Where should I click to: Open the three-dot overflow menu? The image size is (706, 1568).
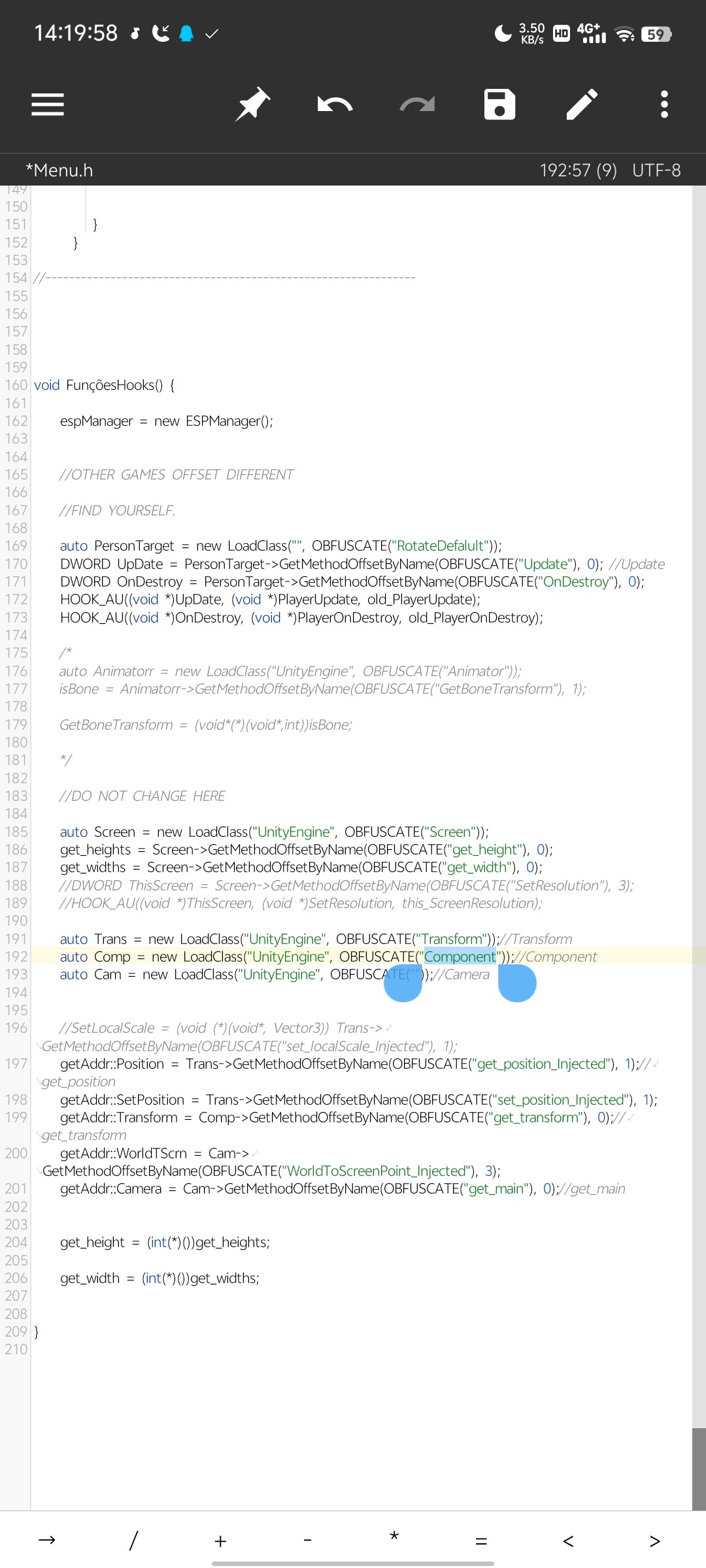664,105
